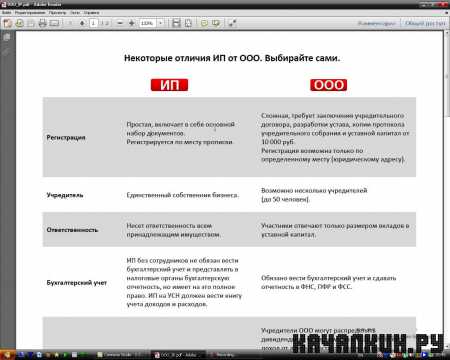Open the Комментарии panel button
Viewport: 450px width, 360px height.
[377, 23]
